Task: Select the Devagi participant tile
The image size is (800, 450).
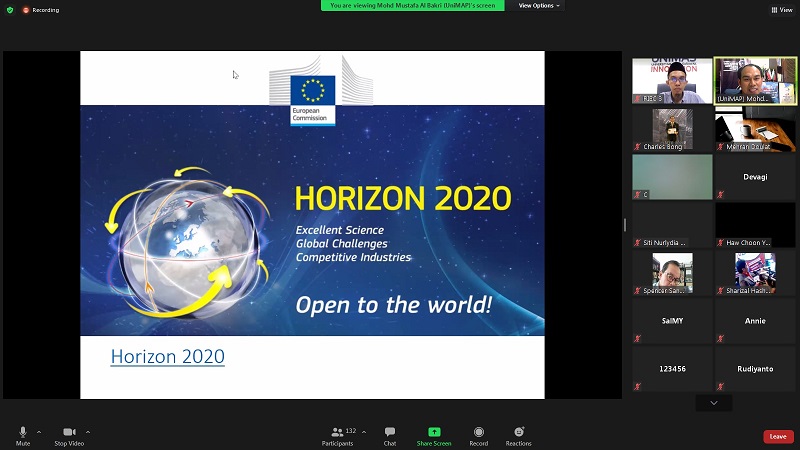Action: click(755, 177)
